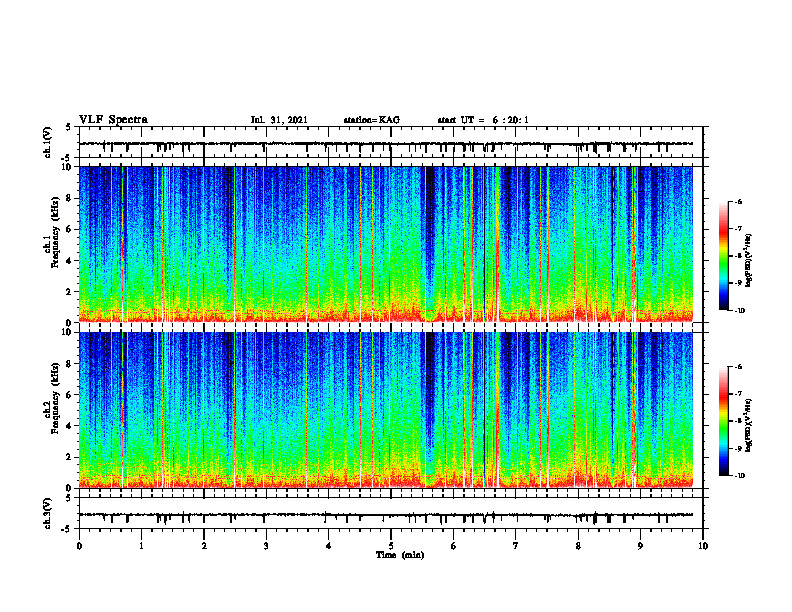Click the "10" tick on the time axis
Screen dimensions: 792x612
(703, 546)
